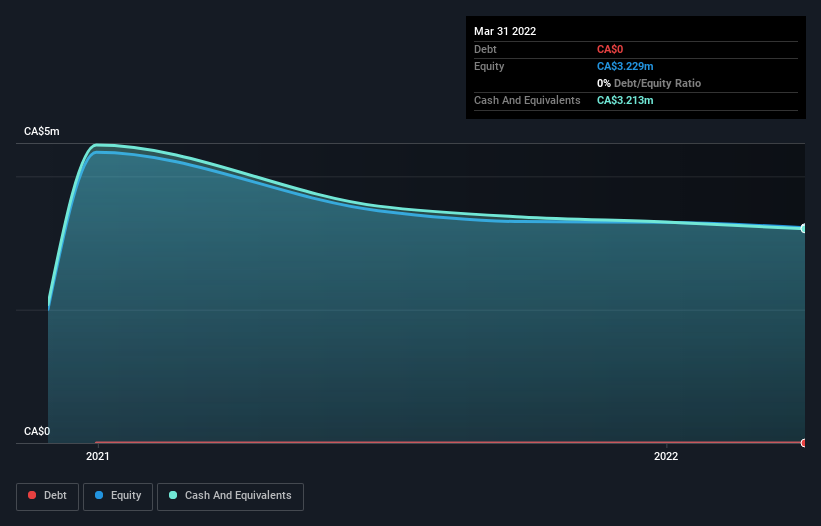Click the teal Cash And Equivalents dot
The height and width of the screenshot is (526, 821).
(173, 495)
